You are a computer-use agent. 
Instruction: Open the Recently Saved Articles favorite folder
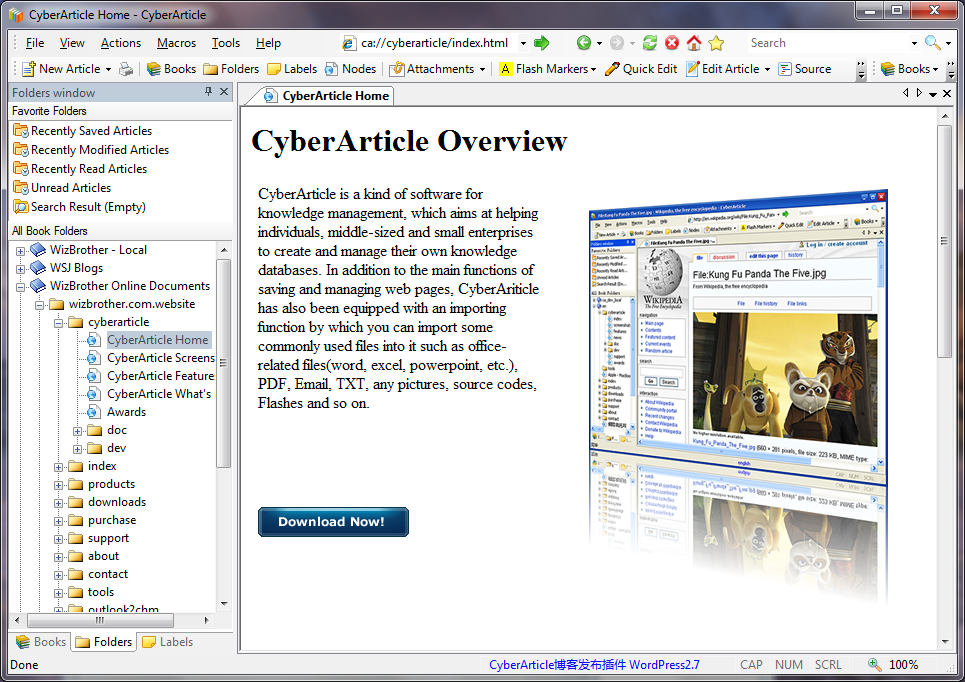coord(91,131)
